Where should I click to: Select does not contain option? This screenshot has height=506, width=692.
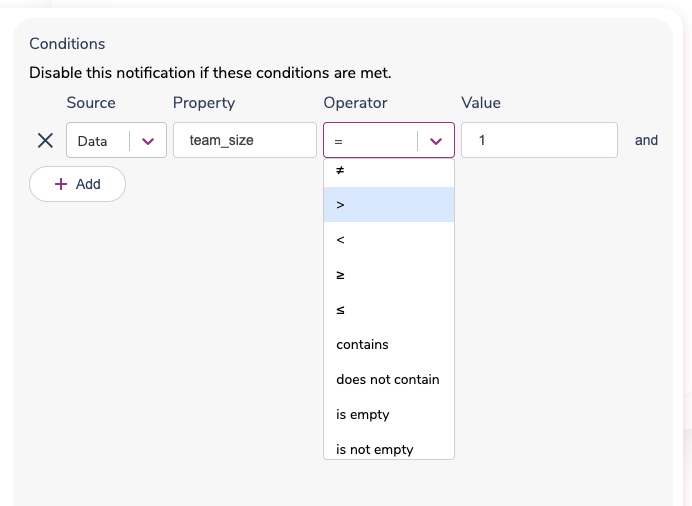click(389, 379)
